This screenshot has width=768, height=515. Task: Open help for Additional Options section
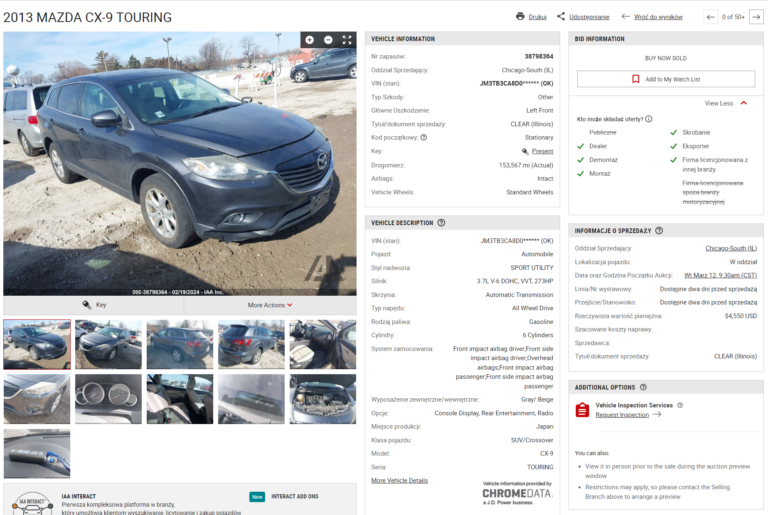click(x=643, y=387)
